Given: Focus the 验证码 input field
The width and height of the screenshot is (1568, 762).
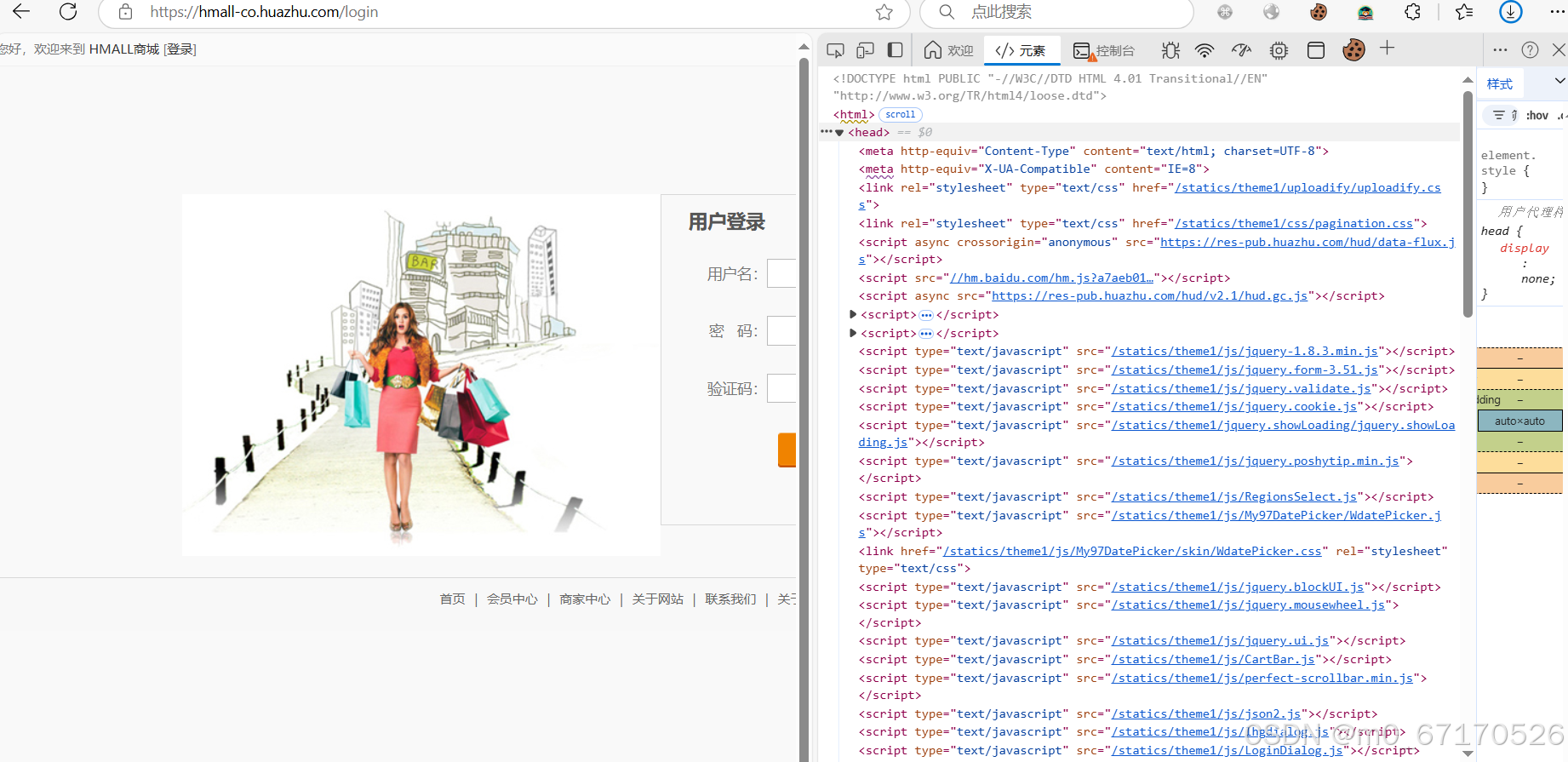Looking at the screenshot, I should (x=781, y=388).
